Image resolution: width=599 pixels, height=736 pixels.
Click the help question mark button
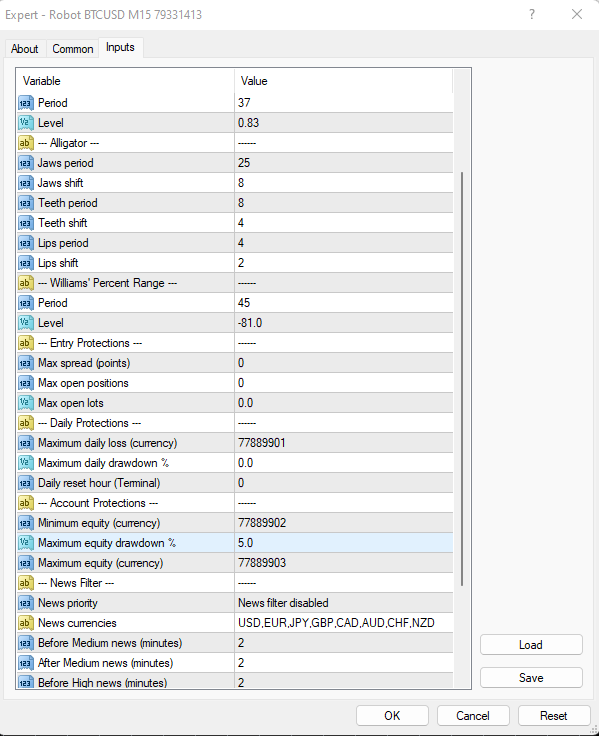pos(532,14)
